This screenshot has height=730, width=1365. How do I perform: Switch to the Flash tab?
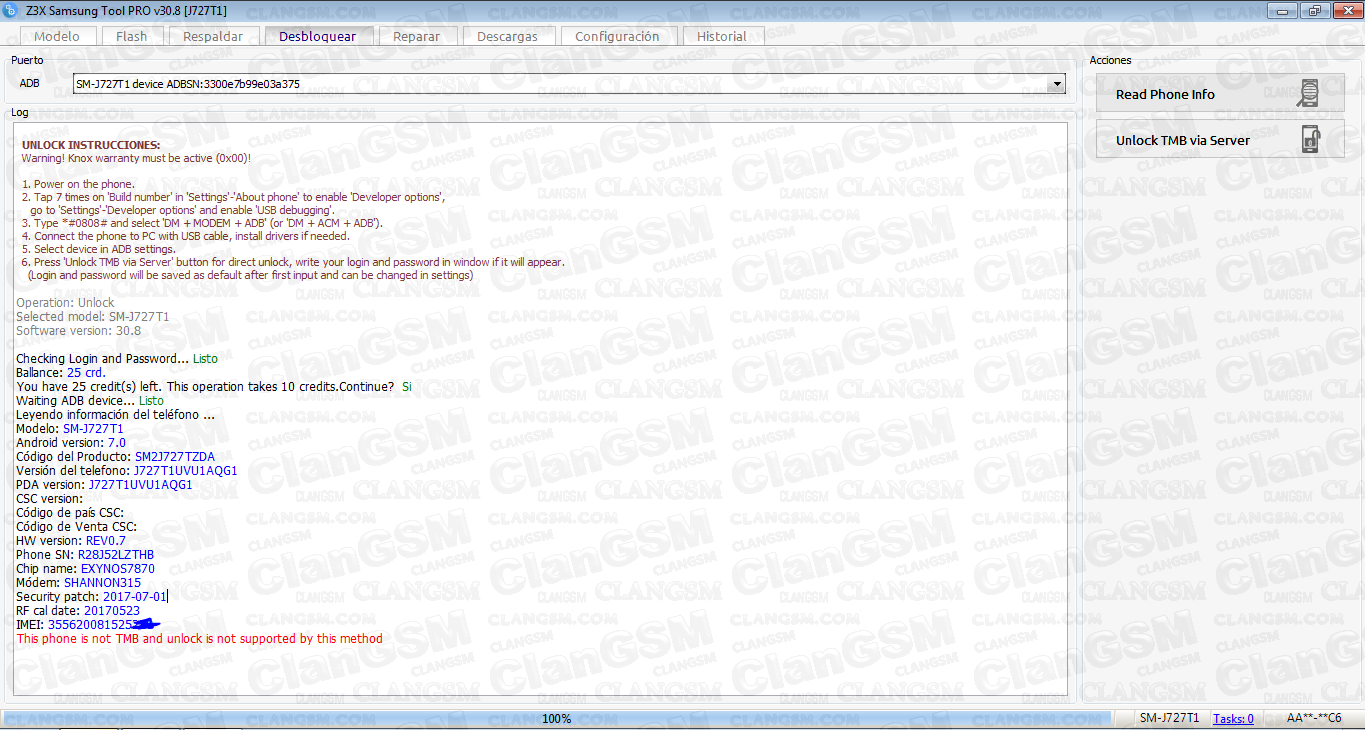click(x=131, y=36)
